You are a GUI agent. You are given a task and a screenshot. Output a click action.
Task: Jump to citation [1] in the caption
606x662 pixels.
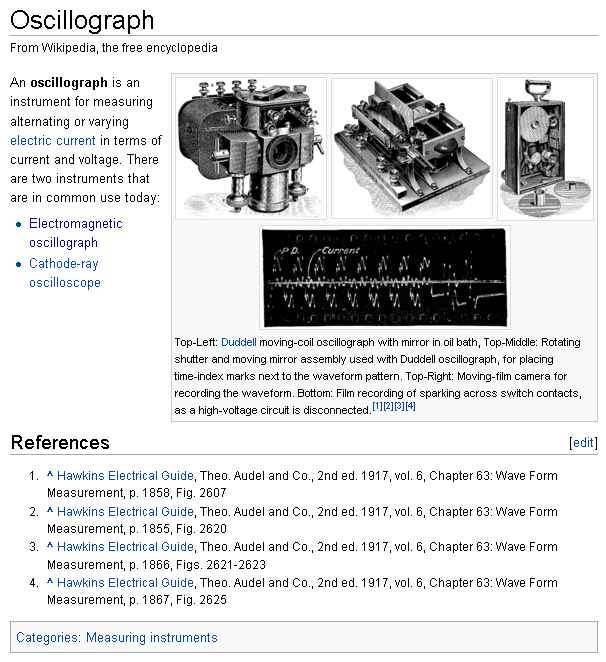[x=377, y=406]
